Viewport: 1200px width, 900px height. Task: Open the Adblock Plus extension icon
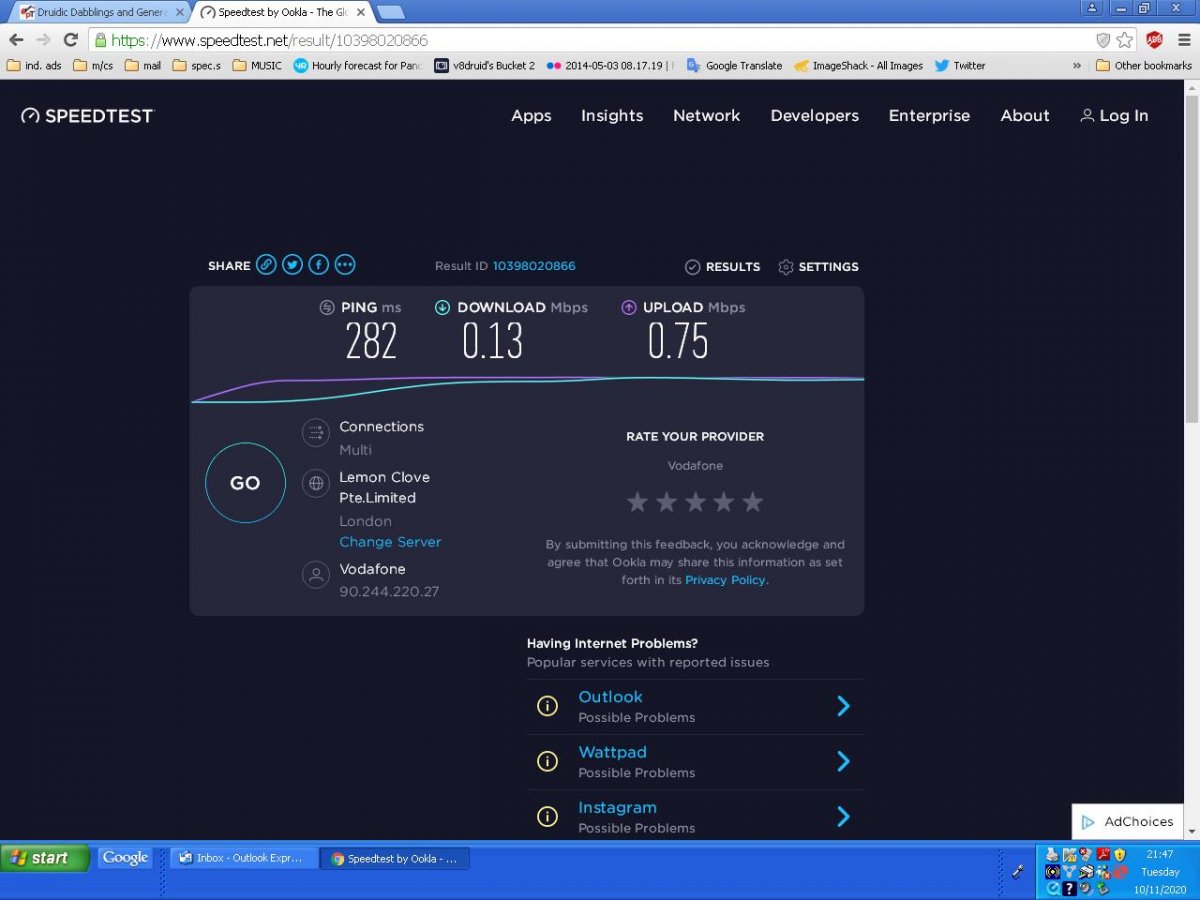(1154, 40)
